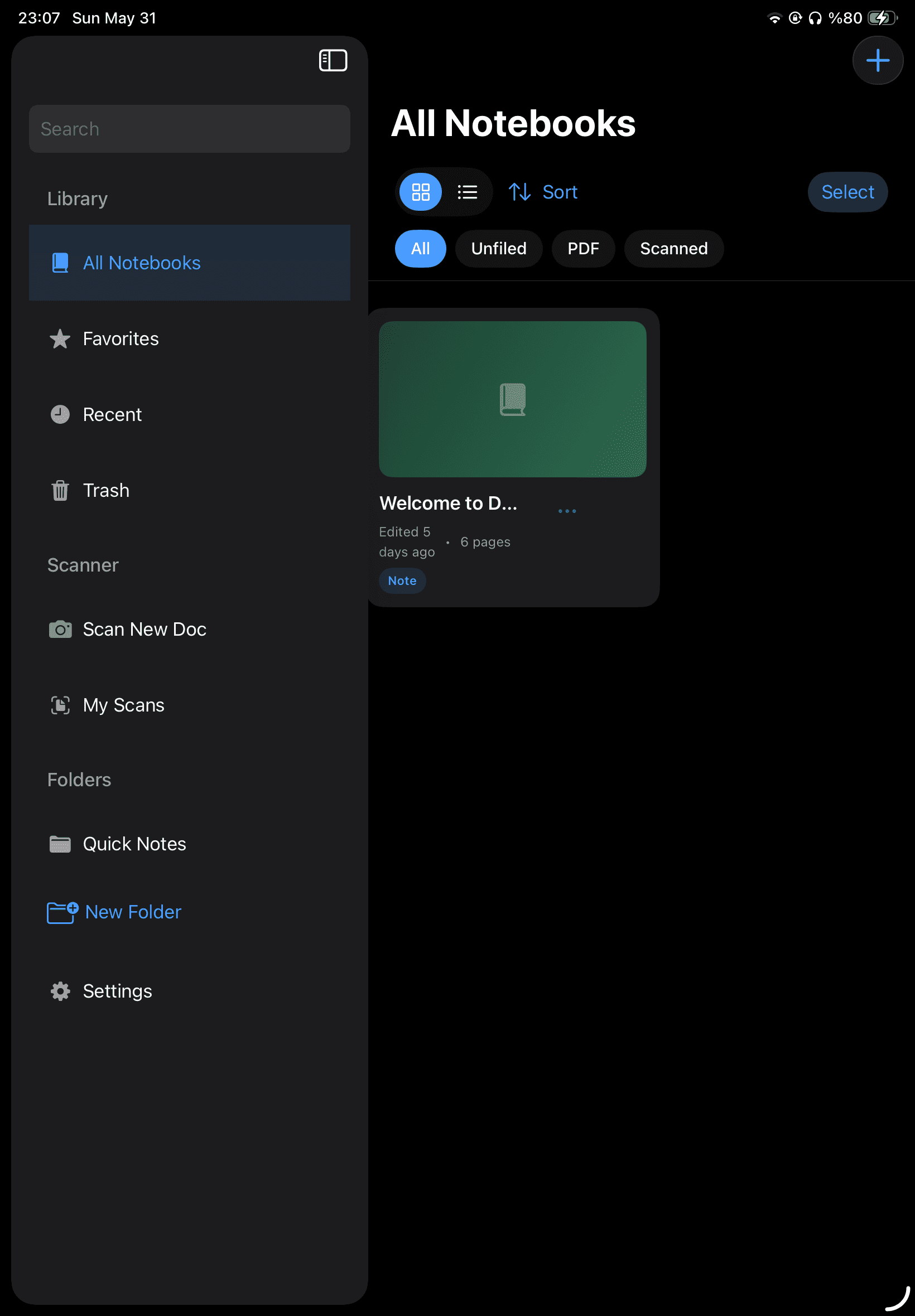This screenshot has height=1316, width=915.
Task: Switch to list view
Action: [x=467, y=192]
